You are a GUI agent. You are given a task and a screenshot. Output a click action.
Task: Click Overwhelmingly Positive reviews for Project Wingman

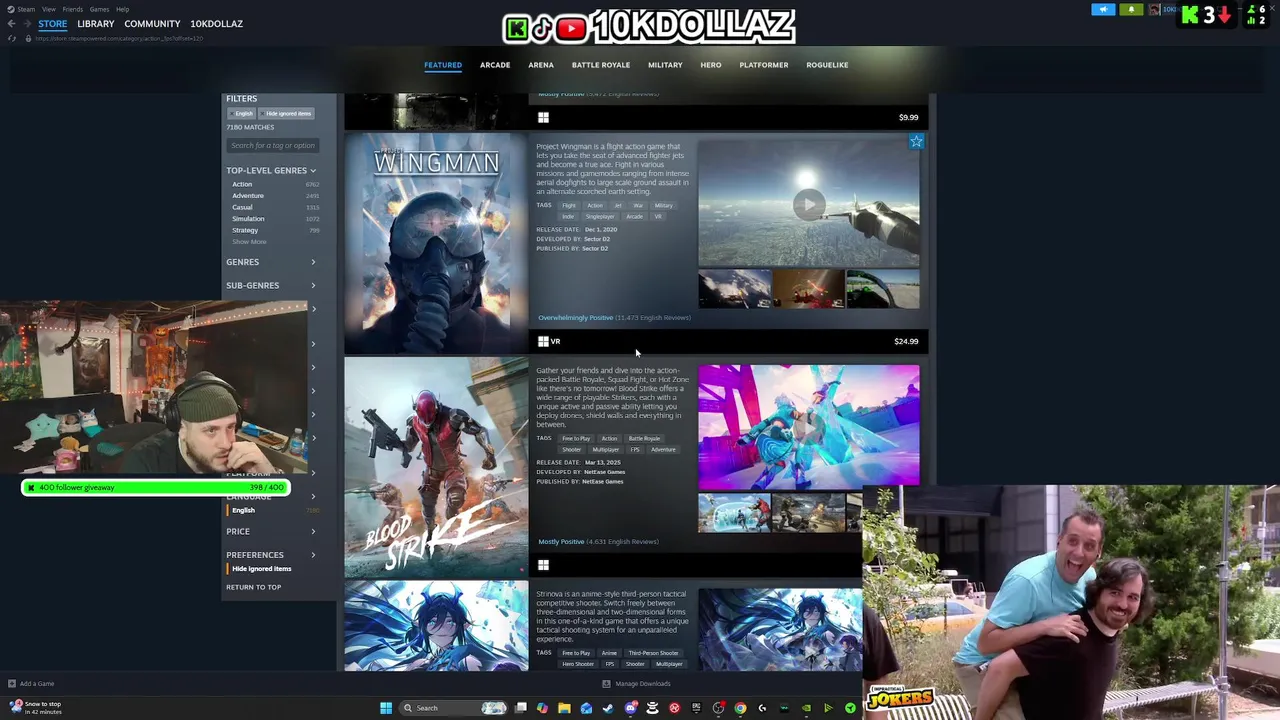(x=575, y=318)
